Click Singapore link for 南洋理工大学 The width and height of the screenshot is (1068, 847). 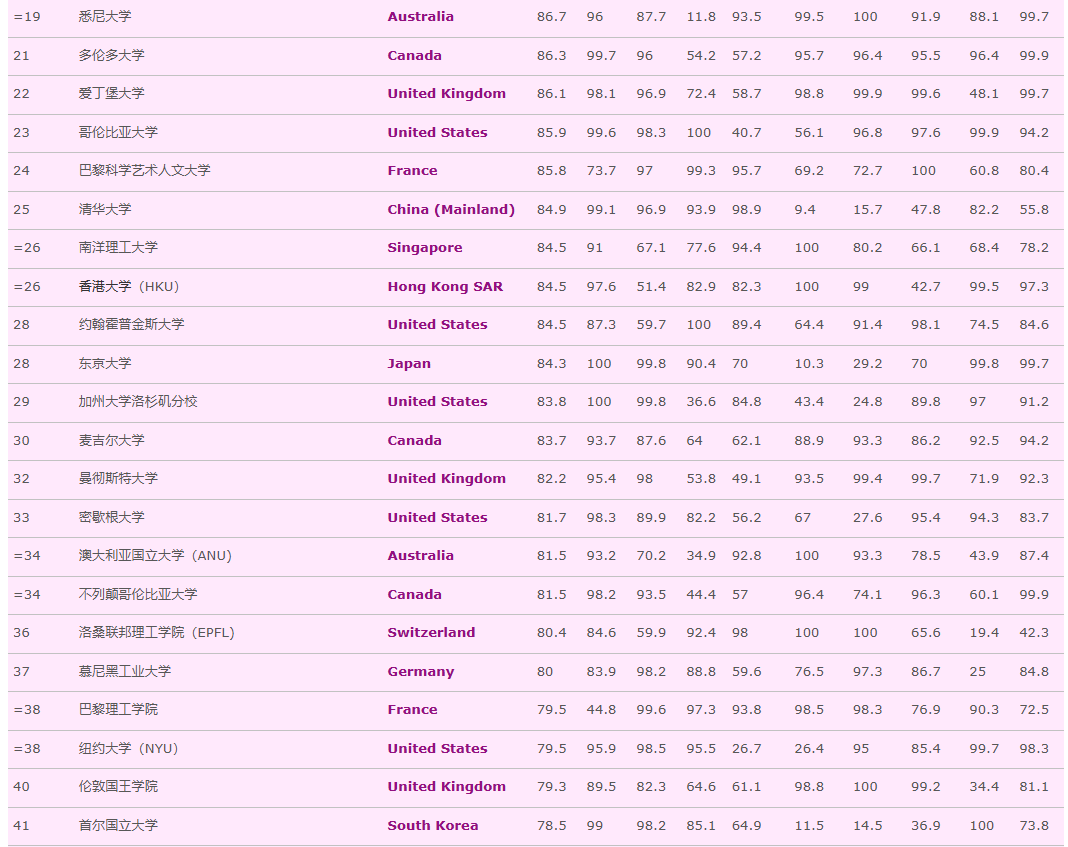(x=424, y=248)
